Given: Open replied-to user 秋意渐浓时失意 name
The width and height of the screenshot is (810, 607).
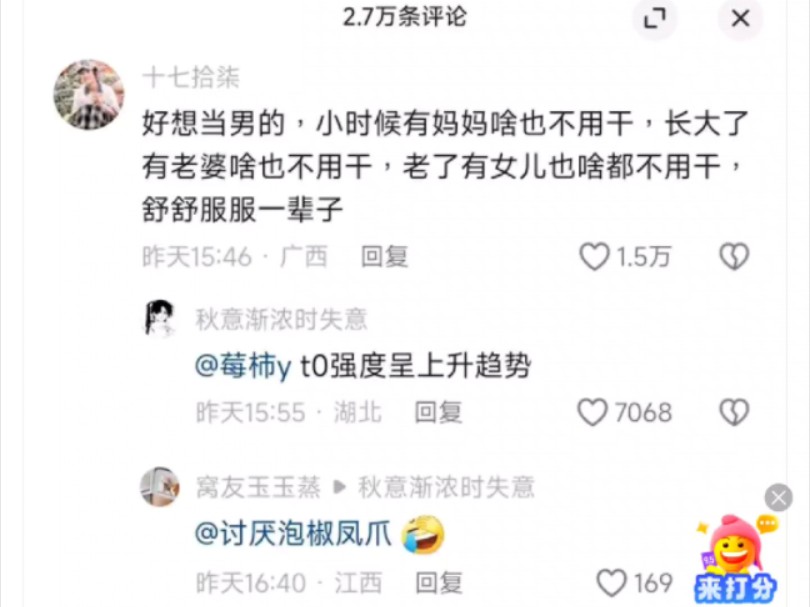Looking at the screenshot, I should coord(446,487).
